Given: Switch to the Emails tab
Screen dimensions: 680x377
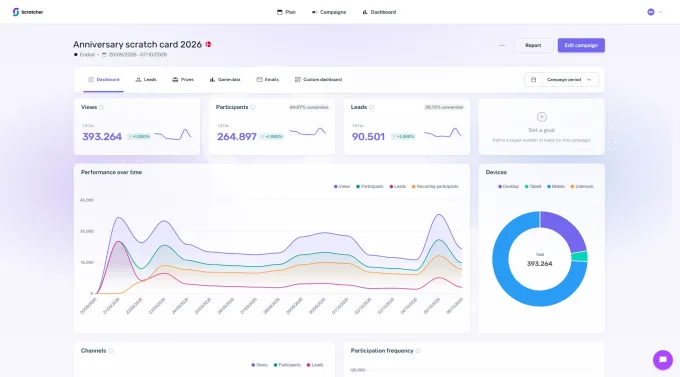Looking at the screenshot, I should [268, 79].
